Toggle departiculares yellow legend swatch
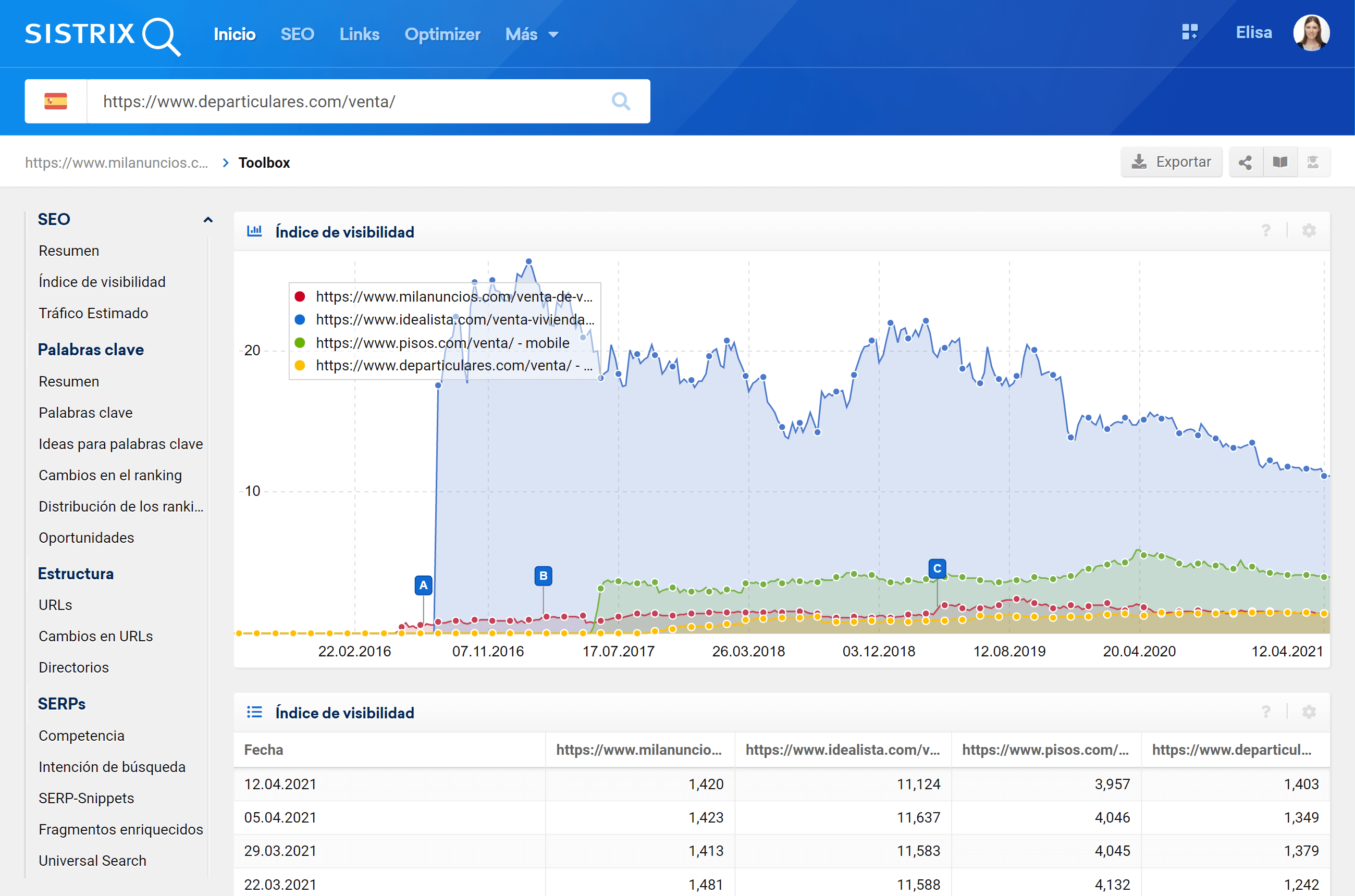Screen dimensions: 1355x896 [x=300, y=366]
